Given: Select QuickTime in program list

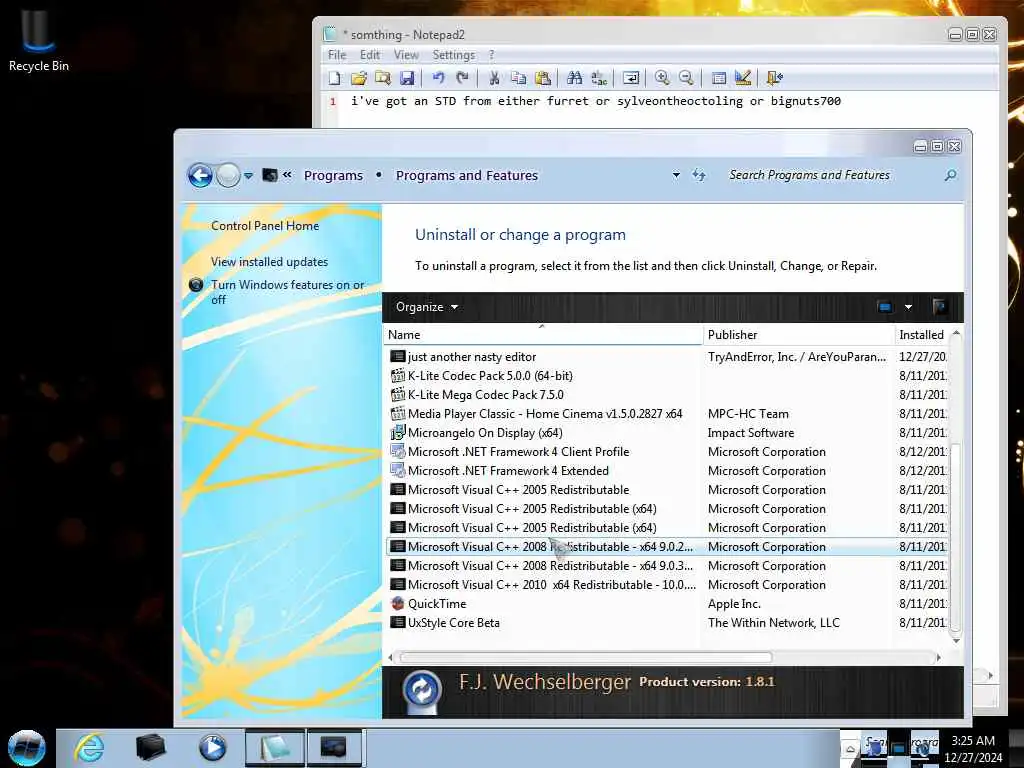Looking at the screenshot, I should click(x=666, y=604).
